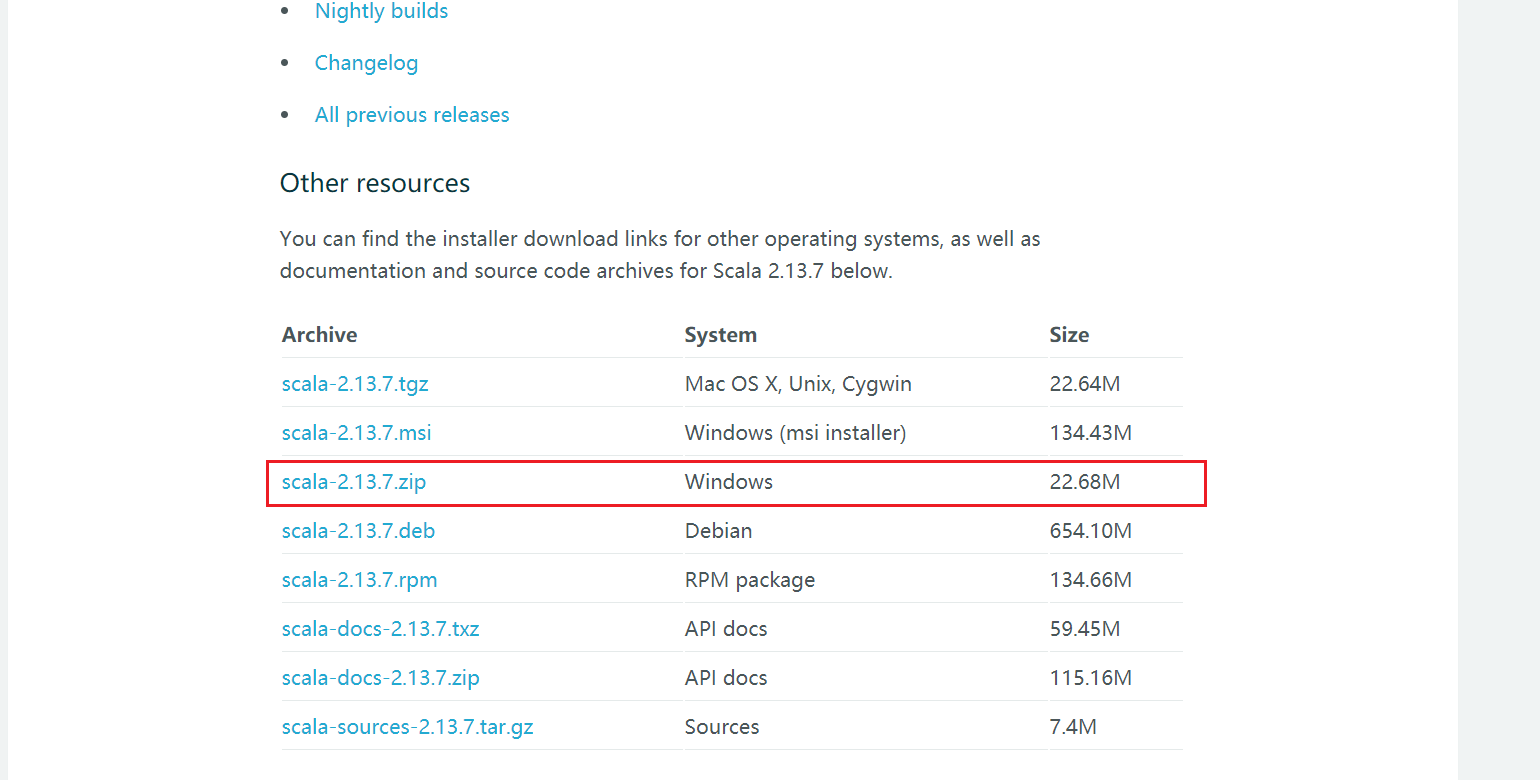Click the 59.45M size value

point(1085,629)
